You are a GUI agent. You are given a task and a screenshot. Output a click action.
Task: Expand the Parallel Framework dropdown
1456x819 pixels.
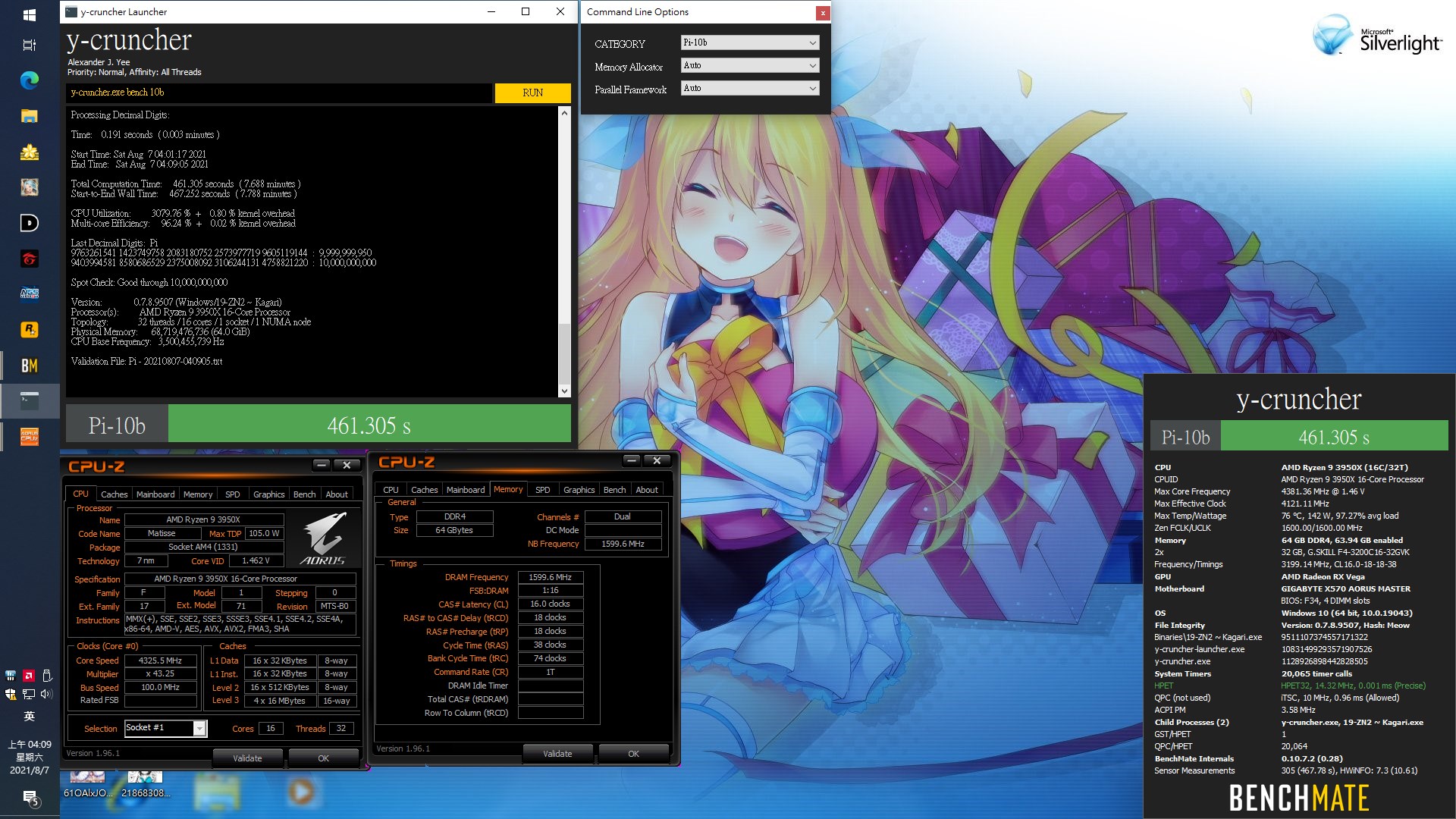pyautogui.click(x=750, y=89)
